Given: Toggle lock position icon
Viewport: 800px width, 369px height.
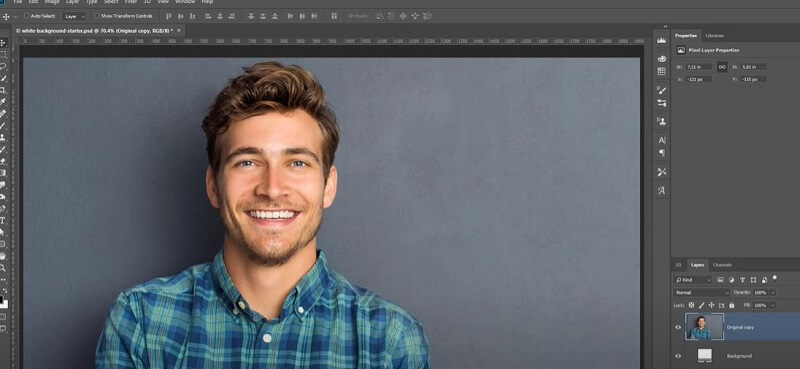Looking at the screenshot, I should pos(711,305).
